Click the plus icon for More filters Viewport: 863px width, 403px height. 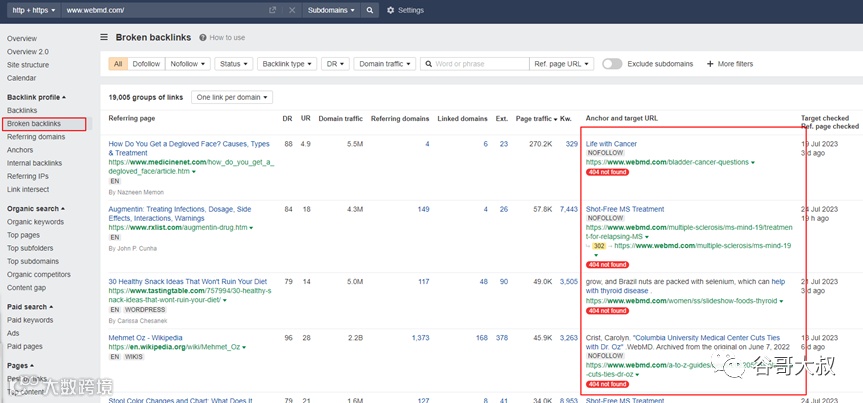[710, 64]
